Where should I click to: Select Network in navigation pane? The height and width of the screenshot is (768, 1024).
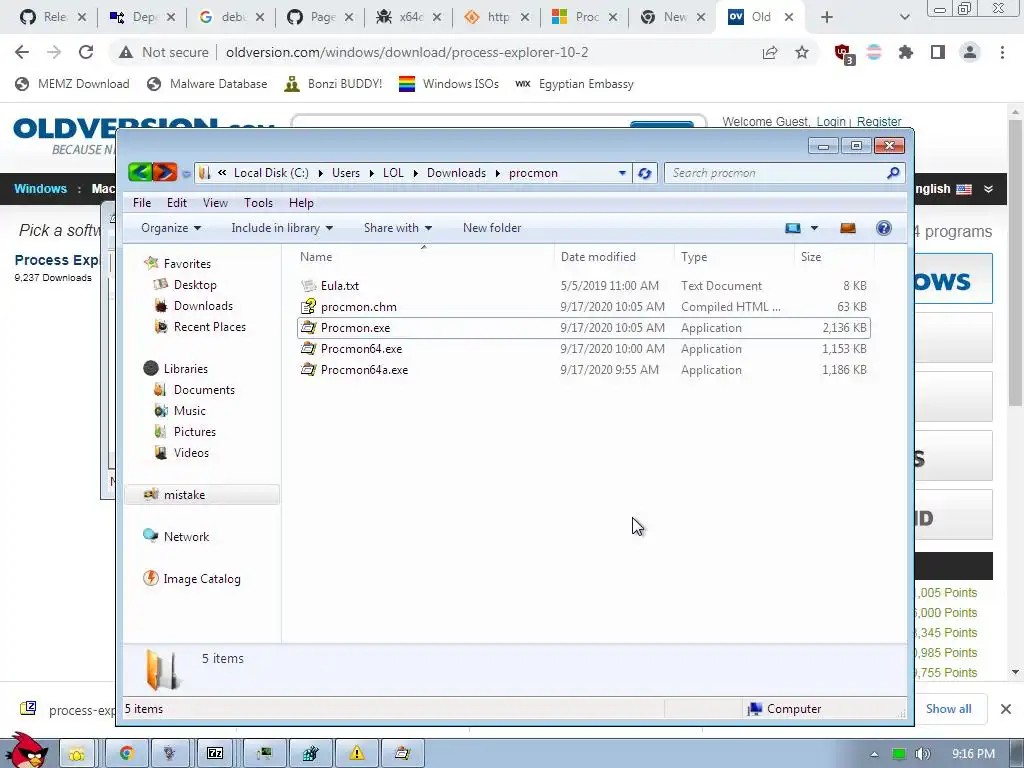pos(186,537)
